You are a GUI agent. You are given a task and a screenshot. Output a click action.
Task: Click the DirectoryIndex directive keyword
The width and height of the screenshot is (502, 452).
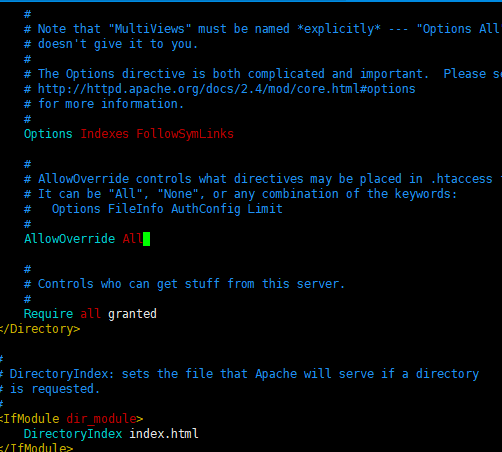click(x=73, y=434)
